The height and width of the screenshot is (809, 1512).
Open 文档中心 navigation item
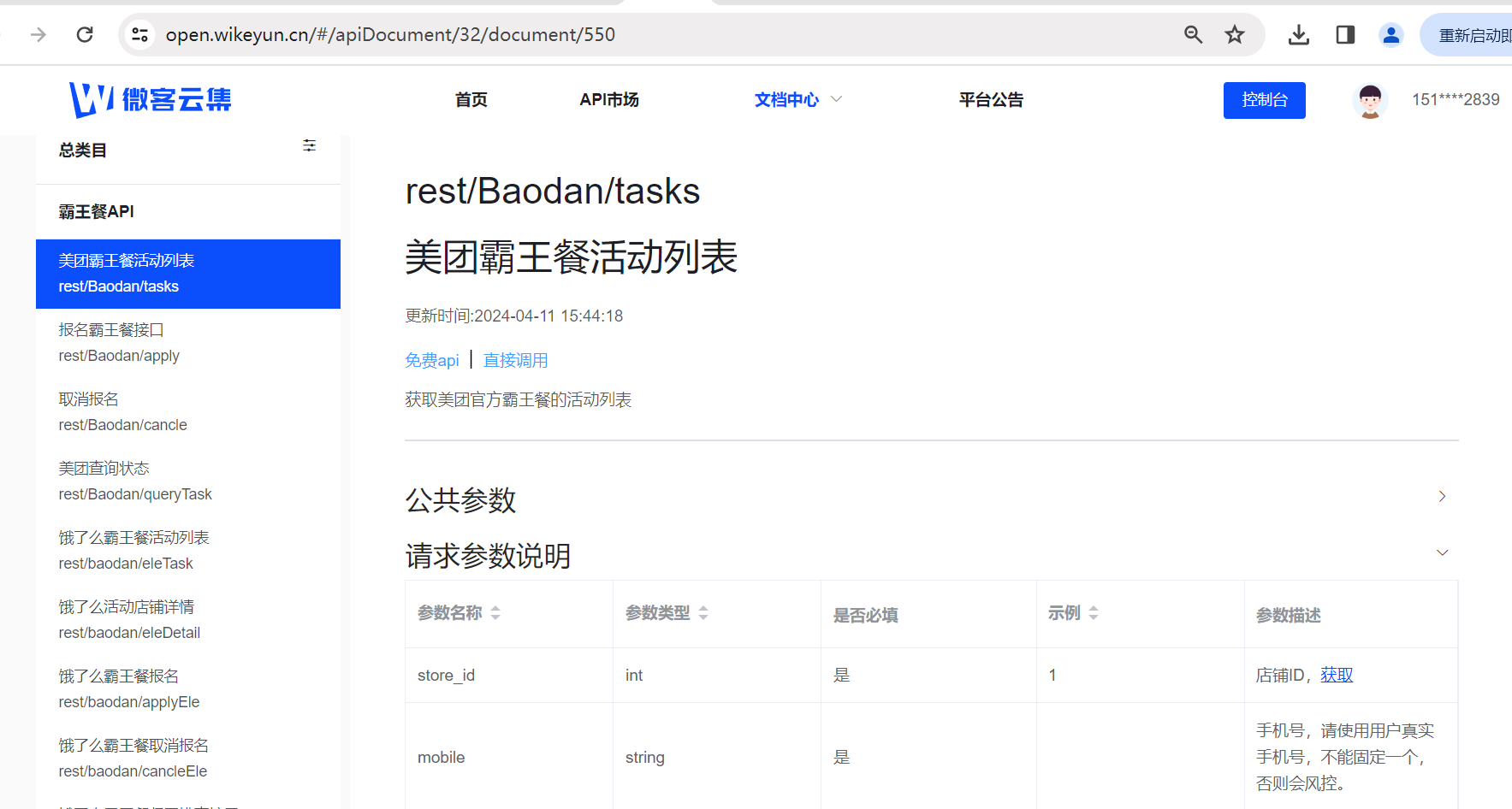pyautogui.click(x=786, y=100)
